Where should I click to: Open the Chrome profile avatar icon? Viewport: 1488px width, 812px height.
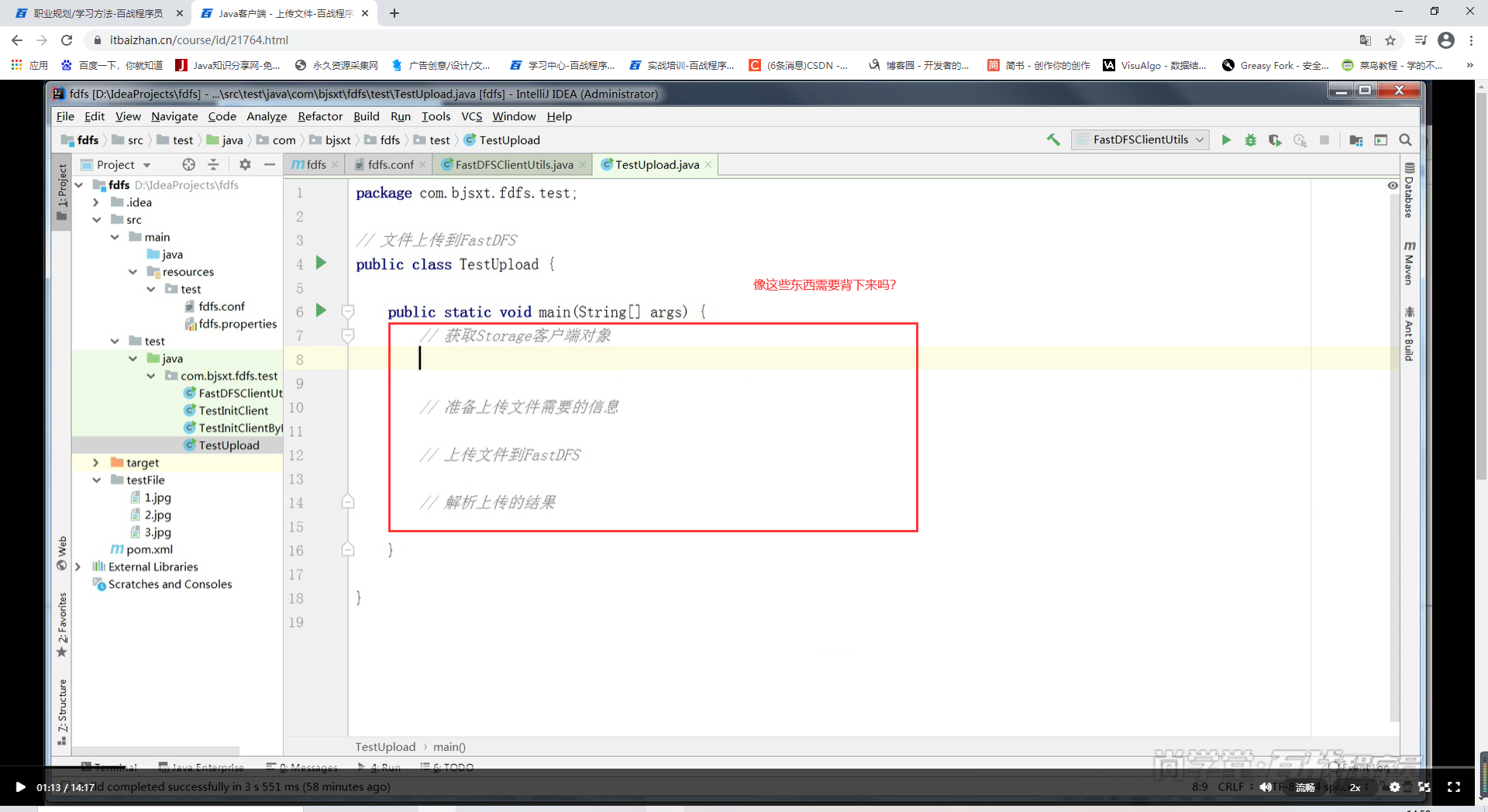[x=1445, y=40]
